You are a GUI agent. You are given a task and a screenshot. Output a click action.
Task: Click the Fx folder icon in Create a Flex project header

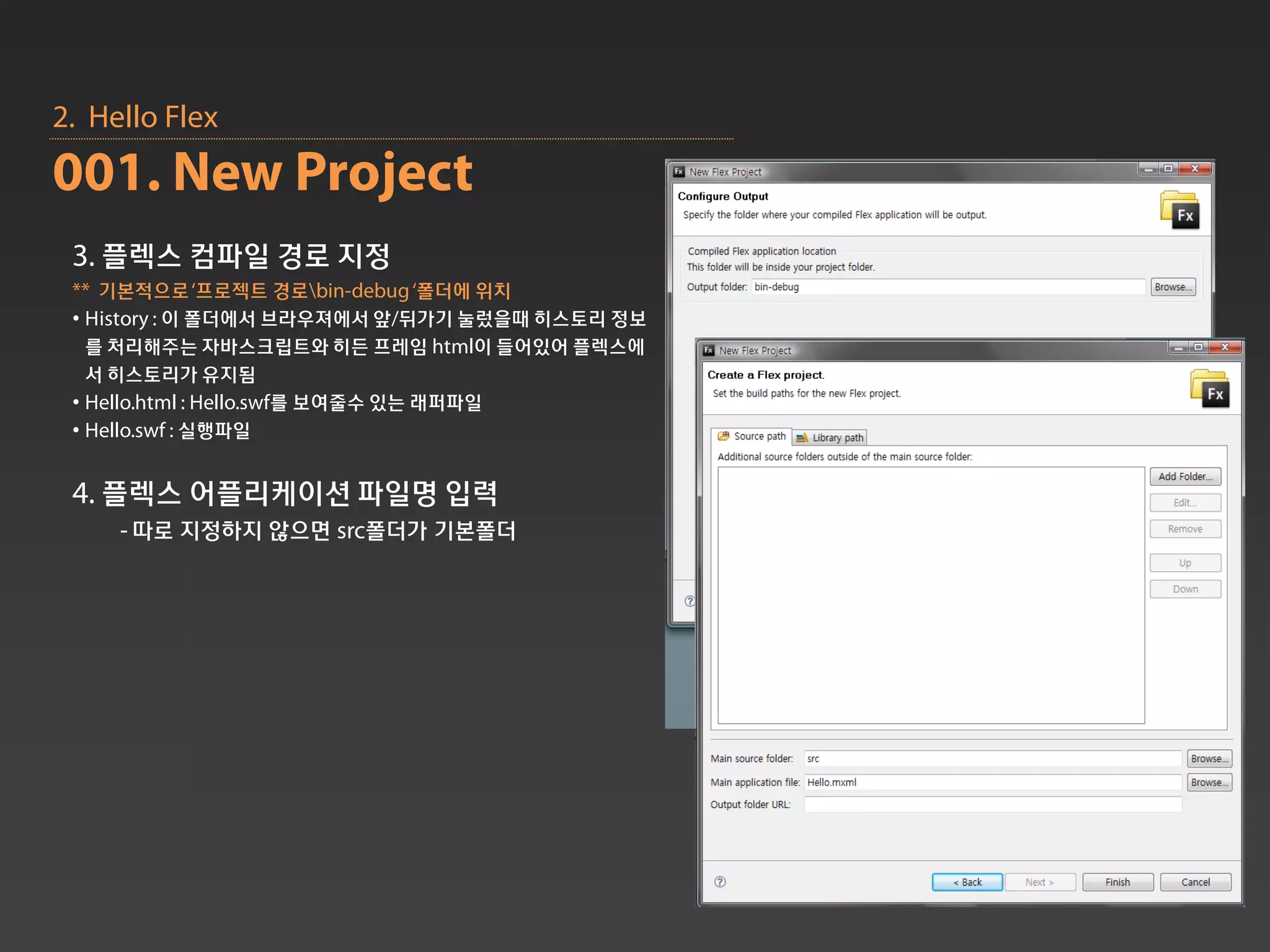coord(1210,389)
